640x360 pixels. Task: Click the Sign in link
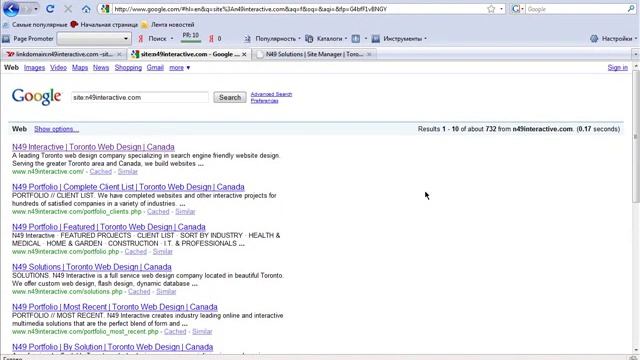618,68
